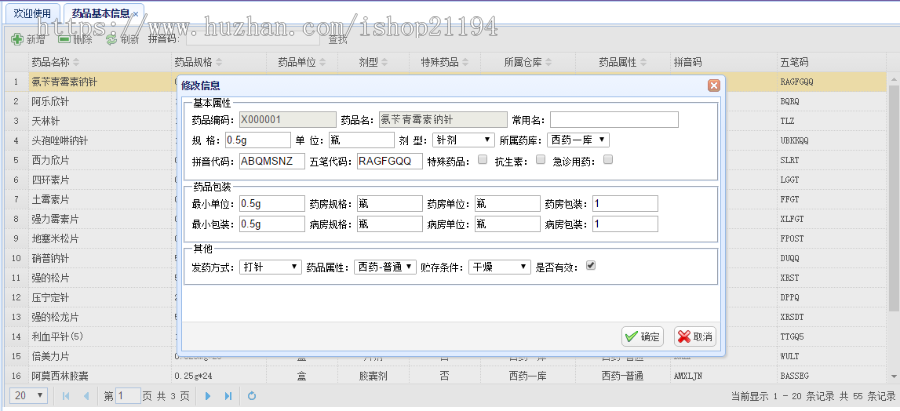Toggle the 抗生素 checkbox

(540, 160)
